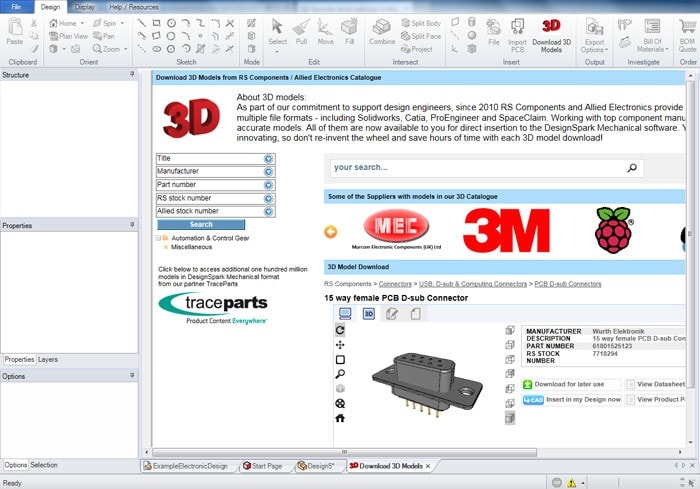Click Import PCB icon
This screenshot has width=700, height=489.
pos(517,27)
